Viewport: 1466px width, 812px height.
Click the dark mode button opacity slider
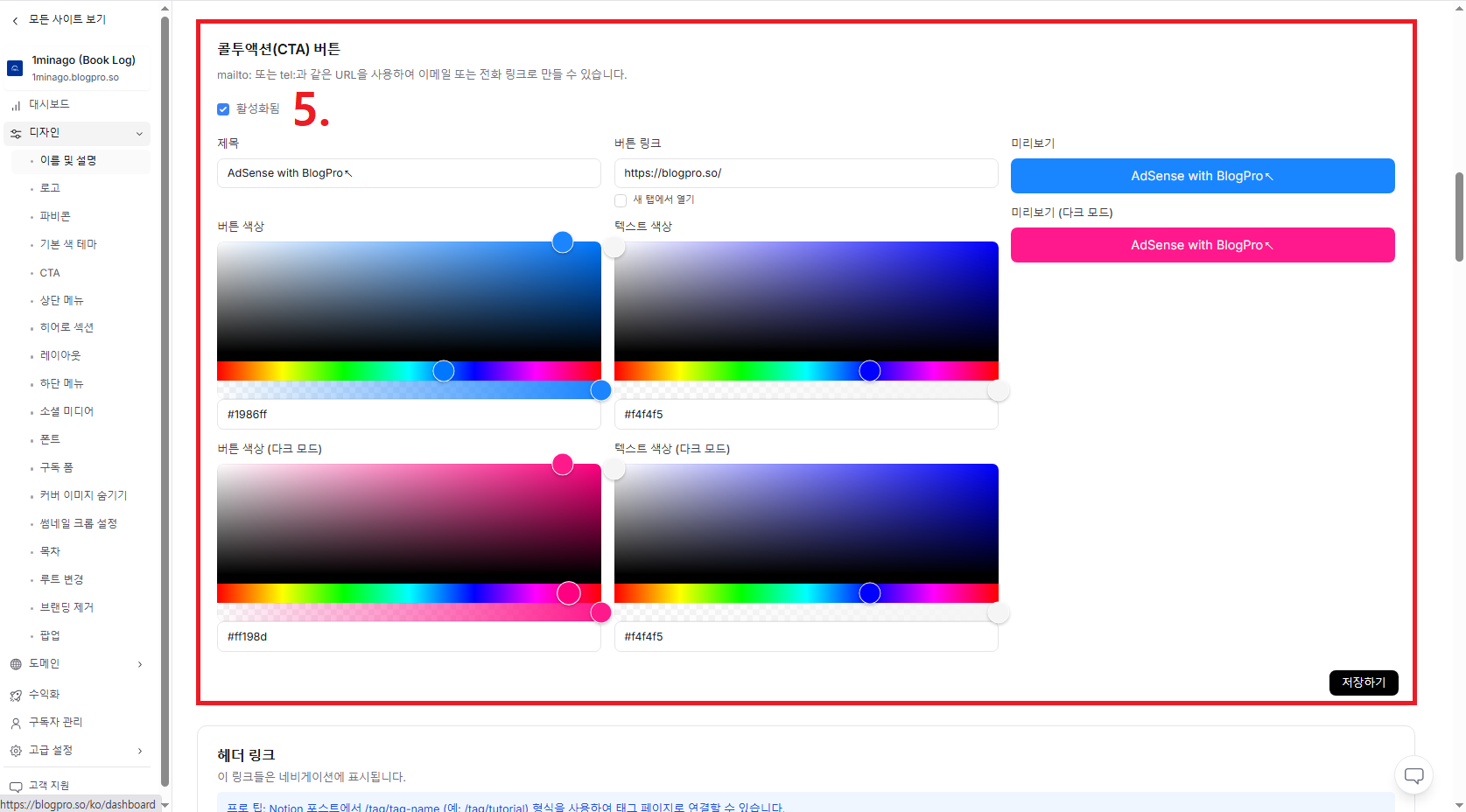pos(409,612)
